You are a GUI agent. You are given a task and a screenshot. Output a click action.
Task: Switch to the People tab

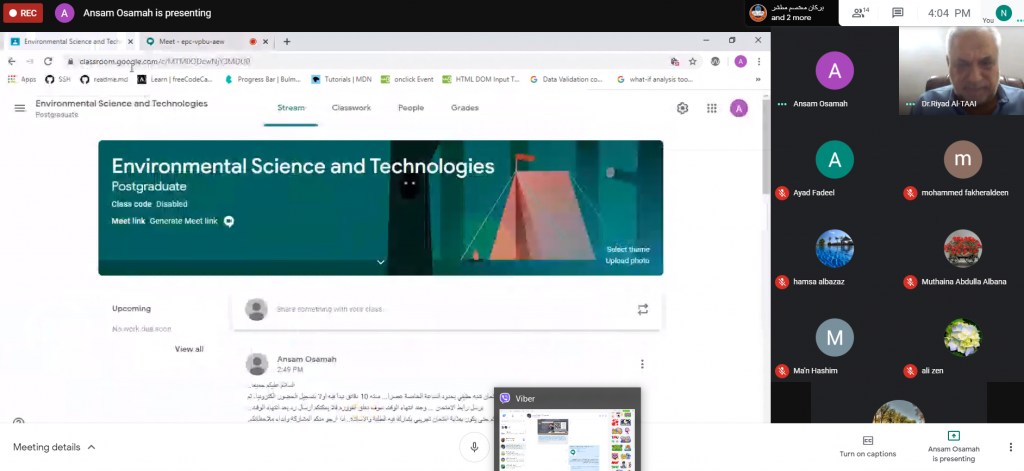[410, 107]
